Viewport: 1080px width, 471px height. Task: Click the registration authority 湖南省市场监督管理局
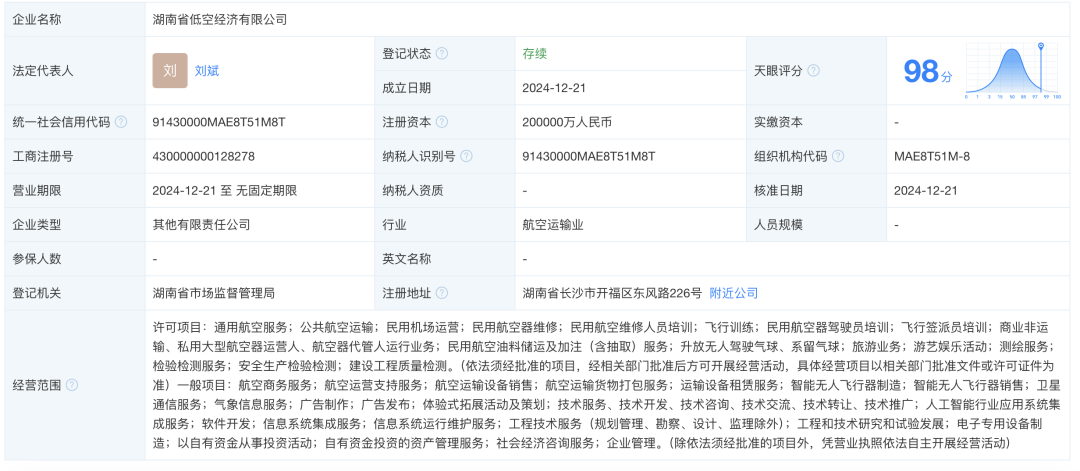point(213,293)
